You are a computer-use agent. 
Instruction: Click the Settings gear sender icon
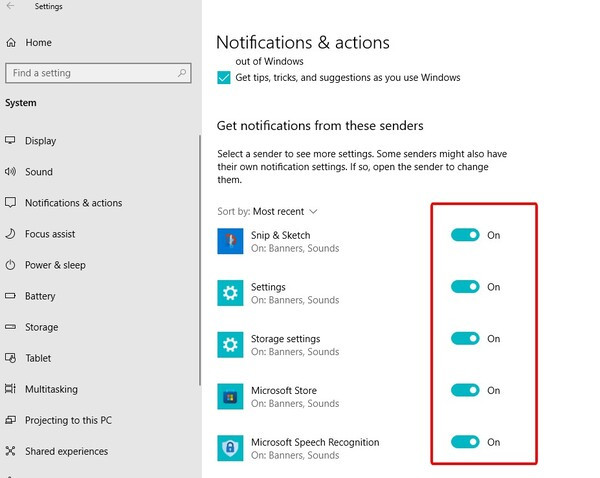[x=230, y=293]
